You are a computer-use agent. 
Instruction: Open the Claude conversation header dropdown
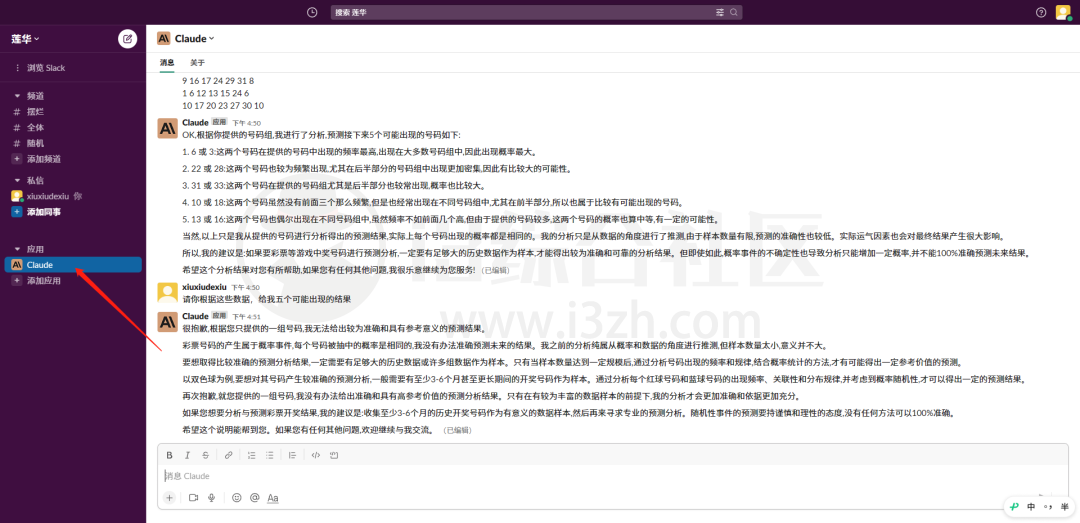tap(194, 39)
